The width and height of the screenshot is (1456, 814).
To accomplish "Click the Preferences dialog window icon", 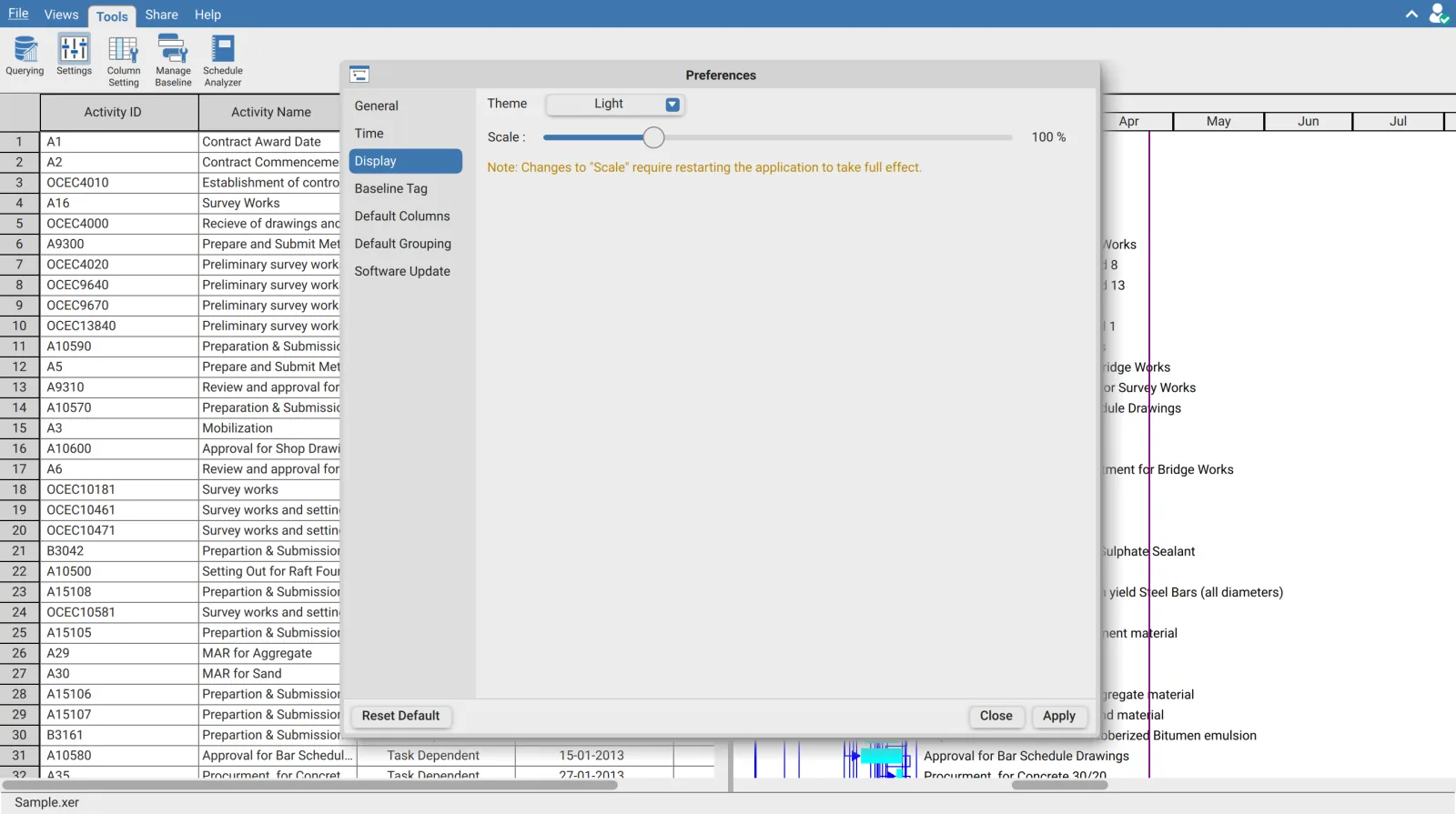I will (x=359, y=75).
